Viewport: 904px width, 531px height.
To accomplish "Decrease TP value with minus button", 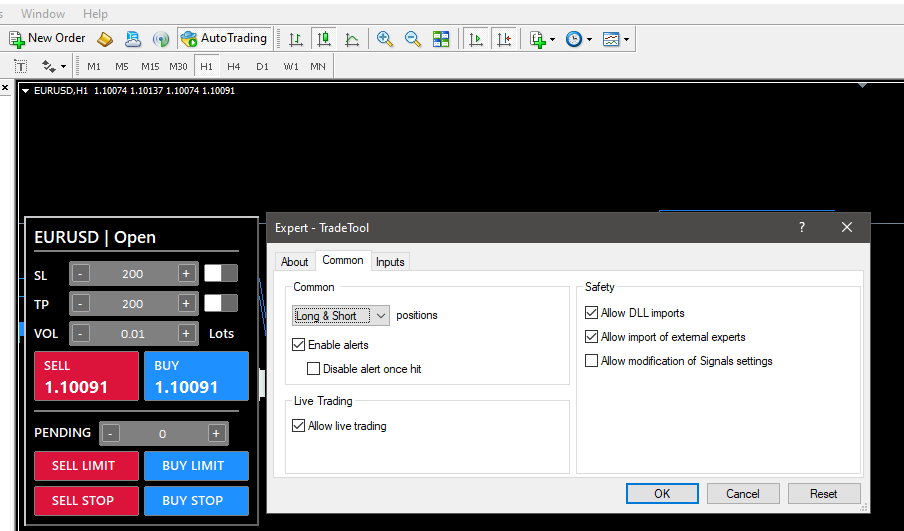I will click(80, 304).
